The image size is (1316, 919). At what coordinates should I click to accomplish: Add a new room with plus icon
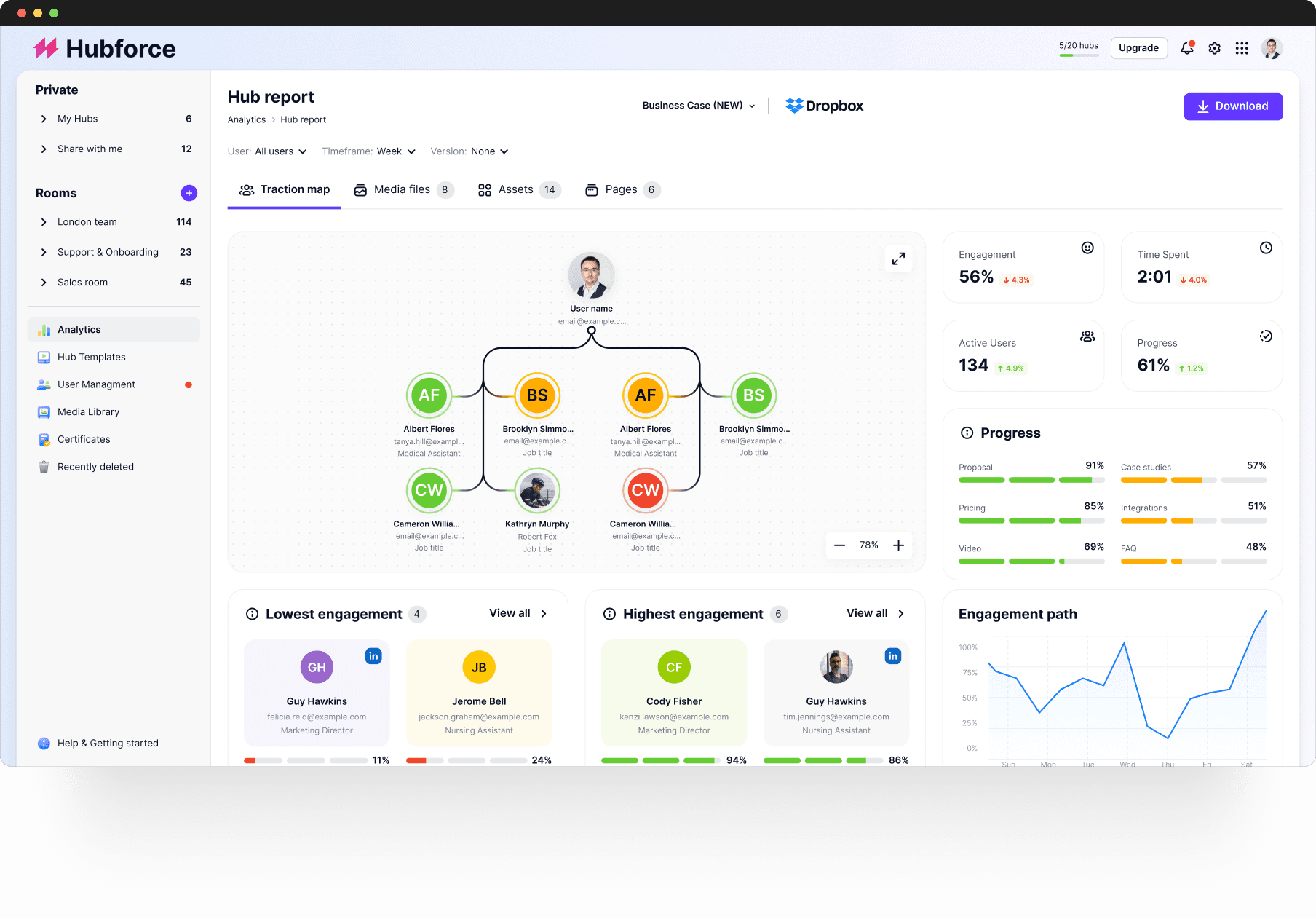pos(189,193)
